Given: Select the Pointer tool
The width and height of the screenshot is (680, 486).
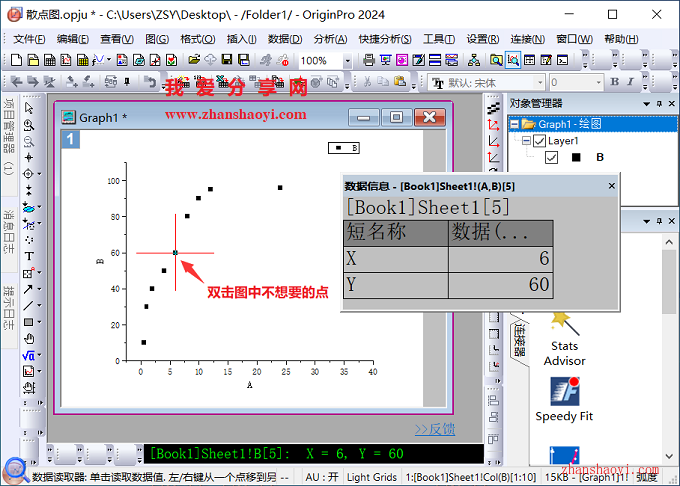Looking at the screenshot, I should (x=29, y=108).
